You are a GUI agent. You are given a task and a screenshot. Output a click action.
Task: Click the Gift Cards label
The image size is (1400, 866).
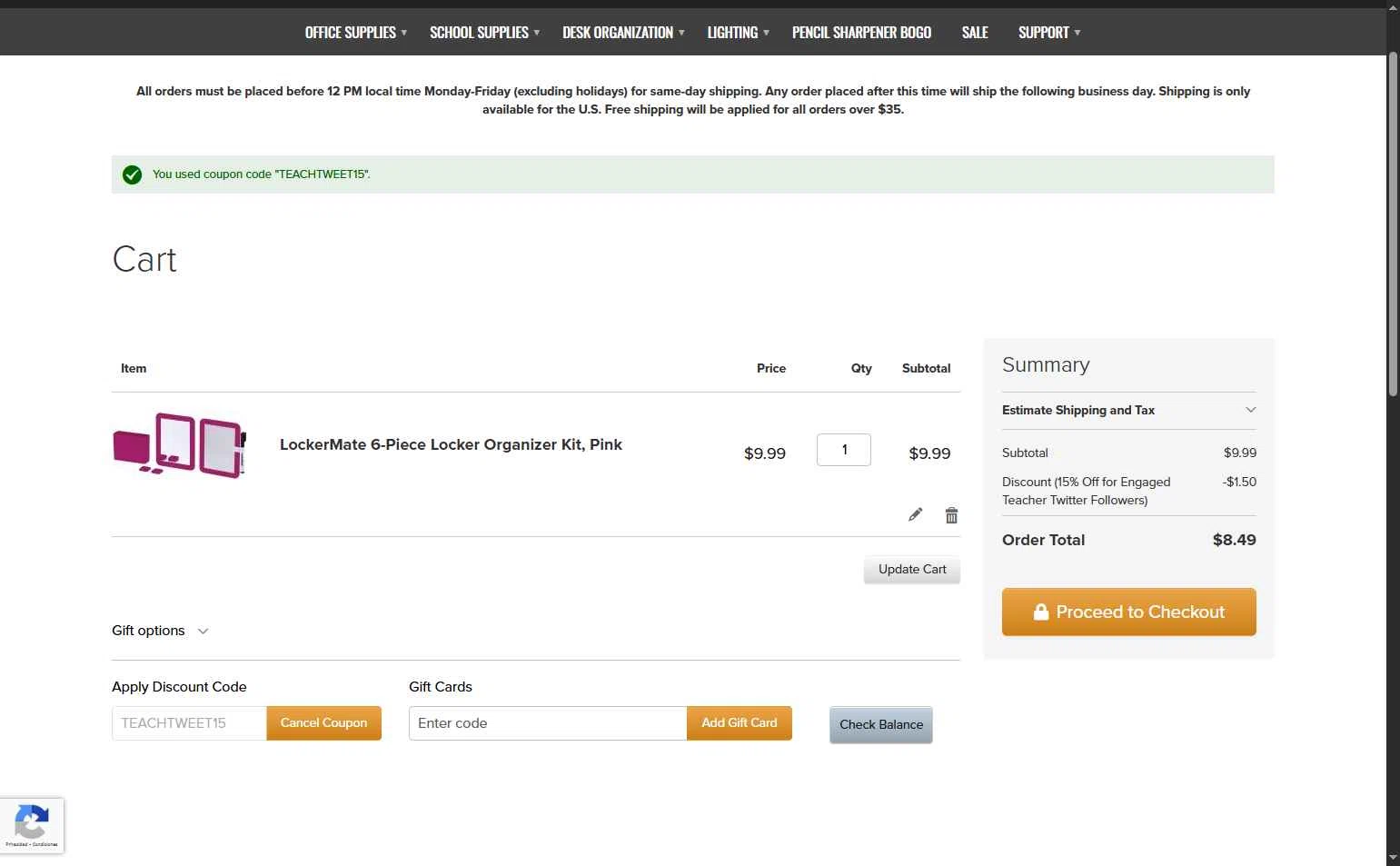pos(441,687)
